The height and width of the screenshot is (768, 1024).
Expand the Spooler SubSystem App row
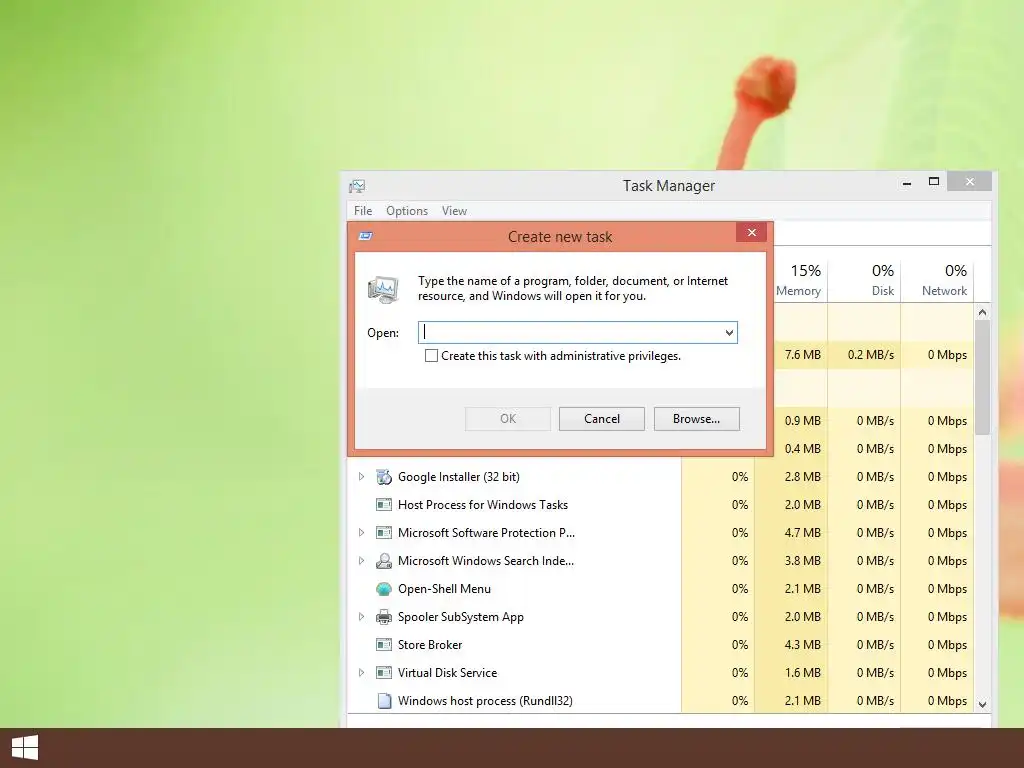click(x=361, y=617)
